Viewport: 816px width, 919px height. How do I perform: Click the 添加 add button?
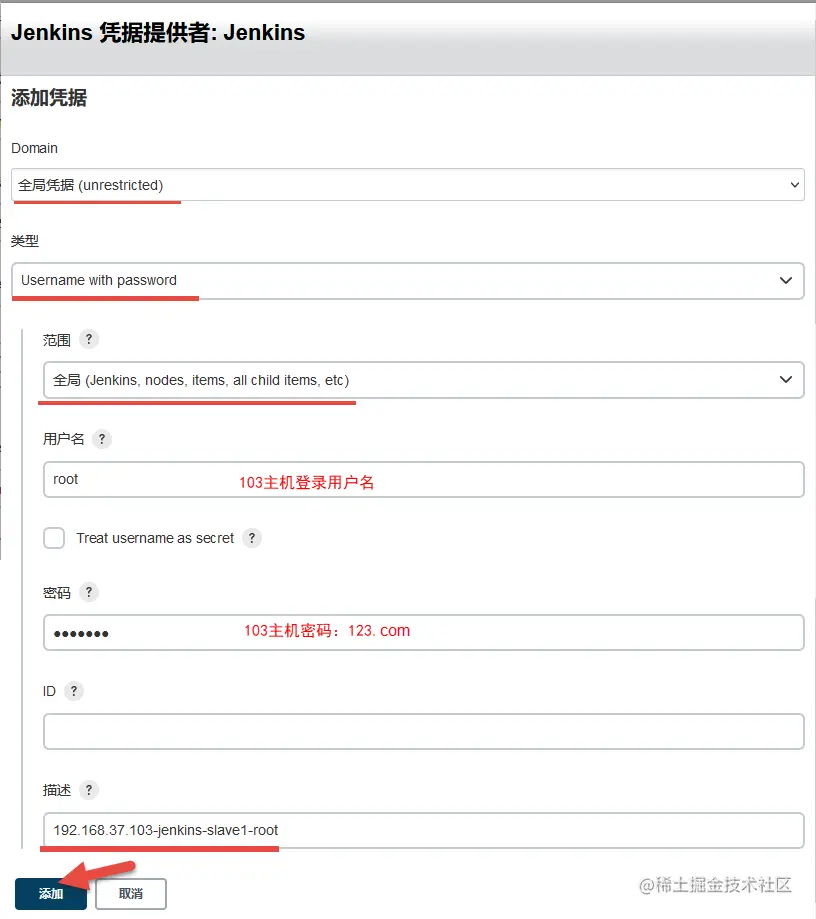[x=51, y=894]
